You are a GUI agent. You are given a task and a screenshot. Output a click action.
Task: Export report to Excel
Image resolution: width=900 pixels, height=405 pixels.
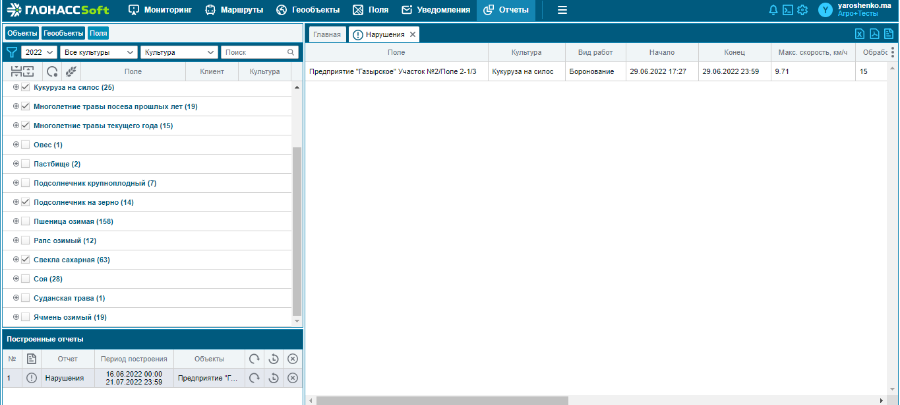[x=859, y=34]
